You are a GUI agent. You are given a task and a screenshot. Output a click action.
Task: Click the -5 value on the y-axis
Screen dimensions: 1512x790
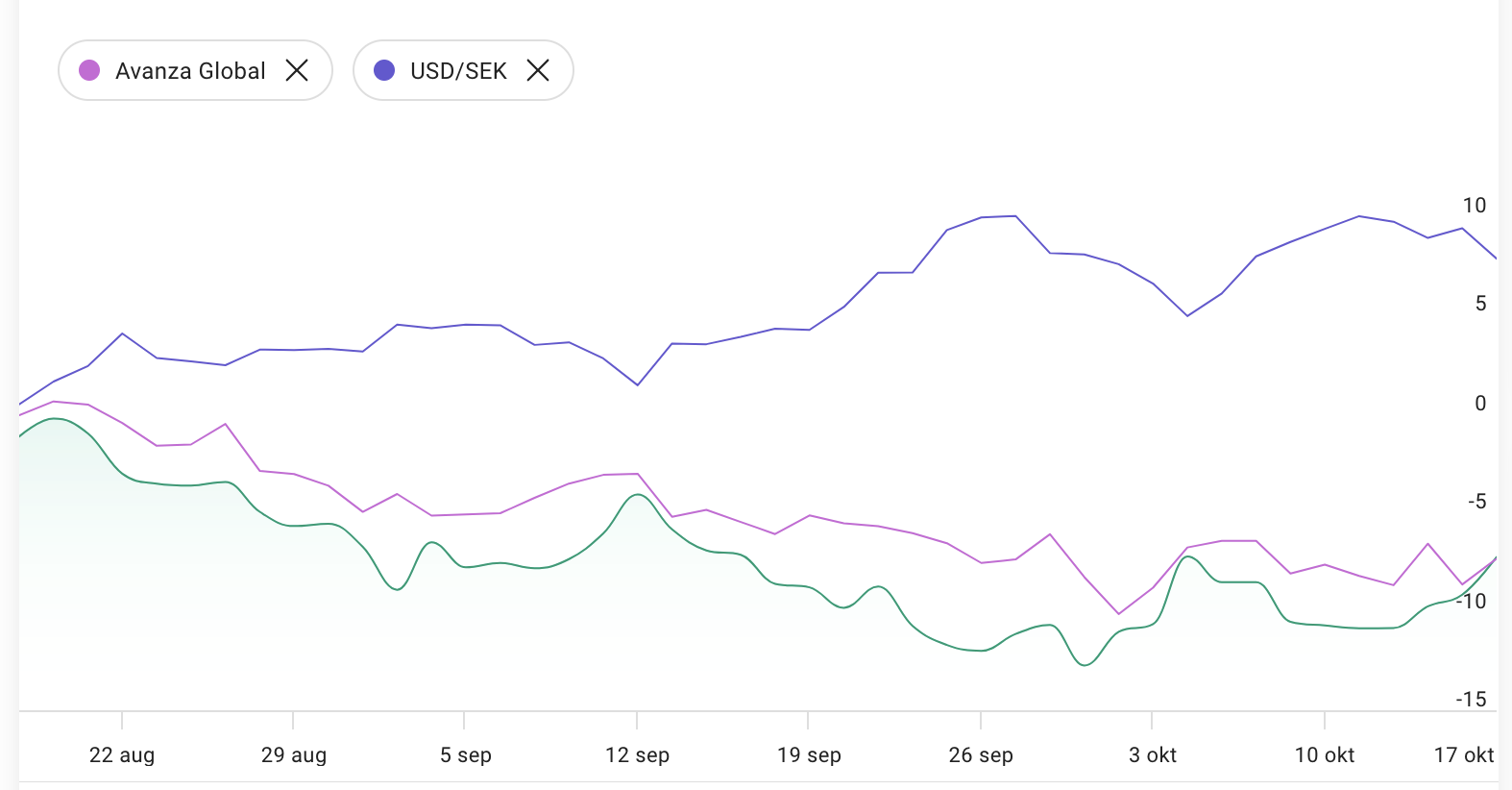1476,502
